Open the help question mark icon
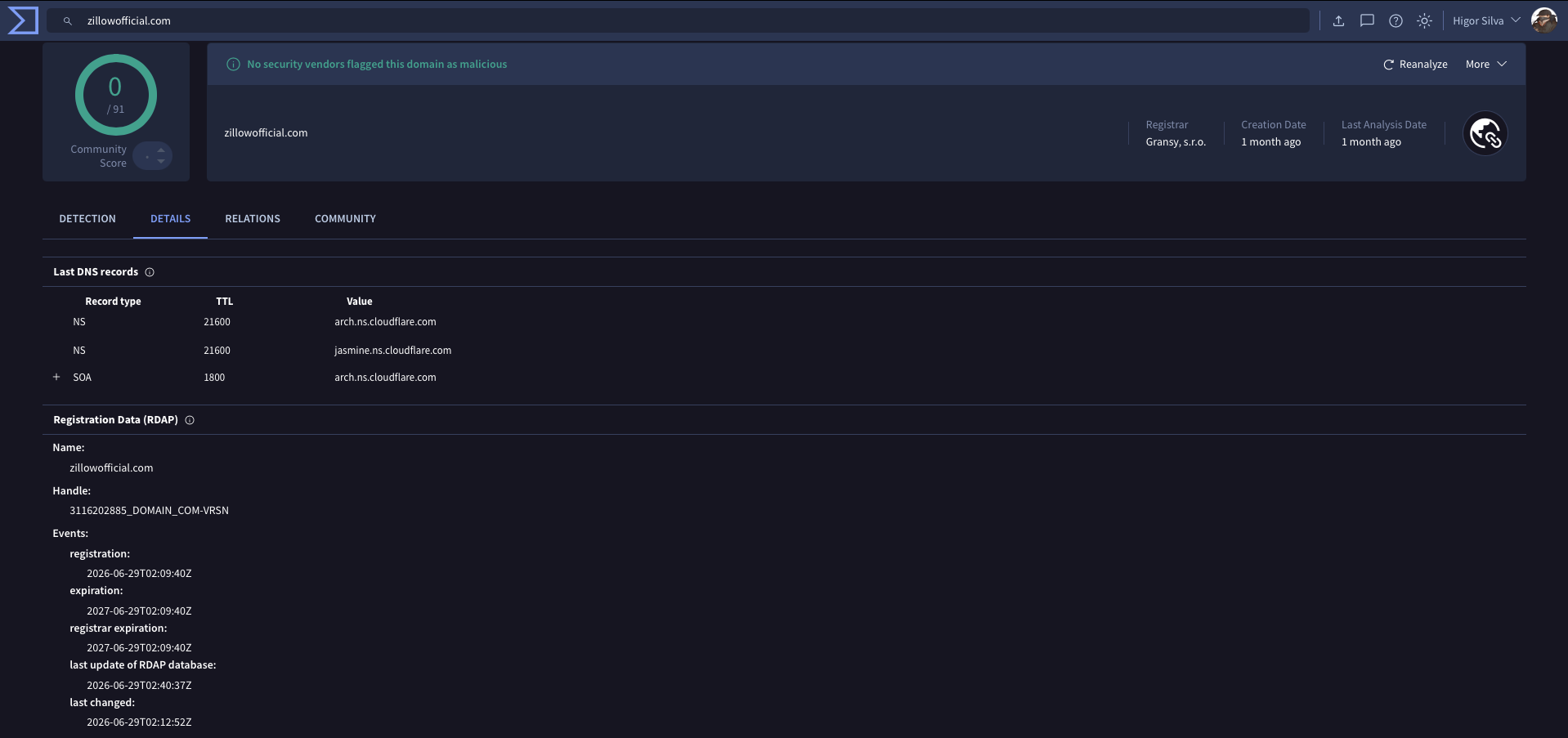The image size is (1568, 738). pos(1396,21)
